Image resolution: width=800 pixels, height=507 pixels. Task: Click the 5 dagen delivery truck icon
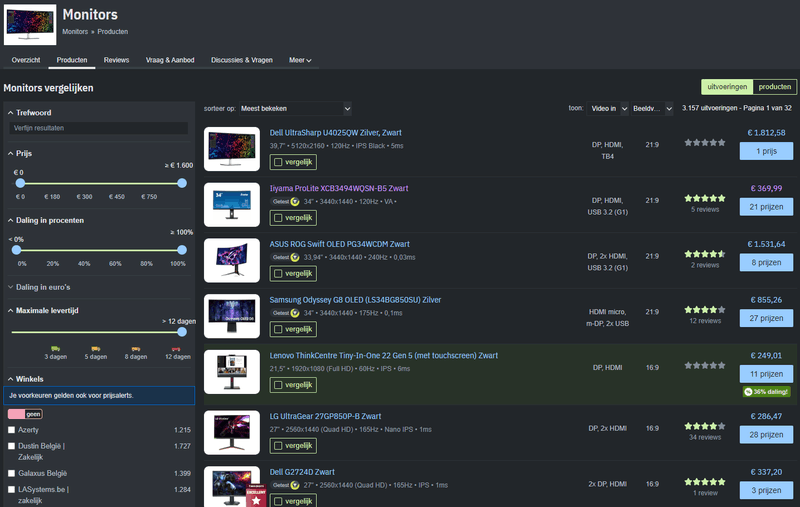[x=95, y=349]
